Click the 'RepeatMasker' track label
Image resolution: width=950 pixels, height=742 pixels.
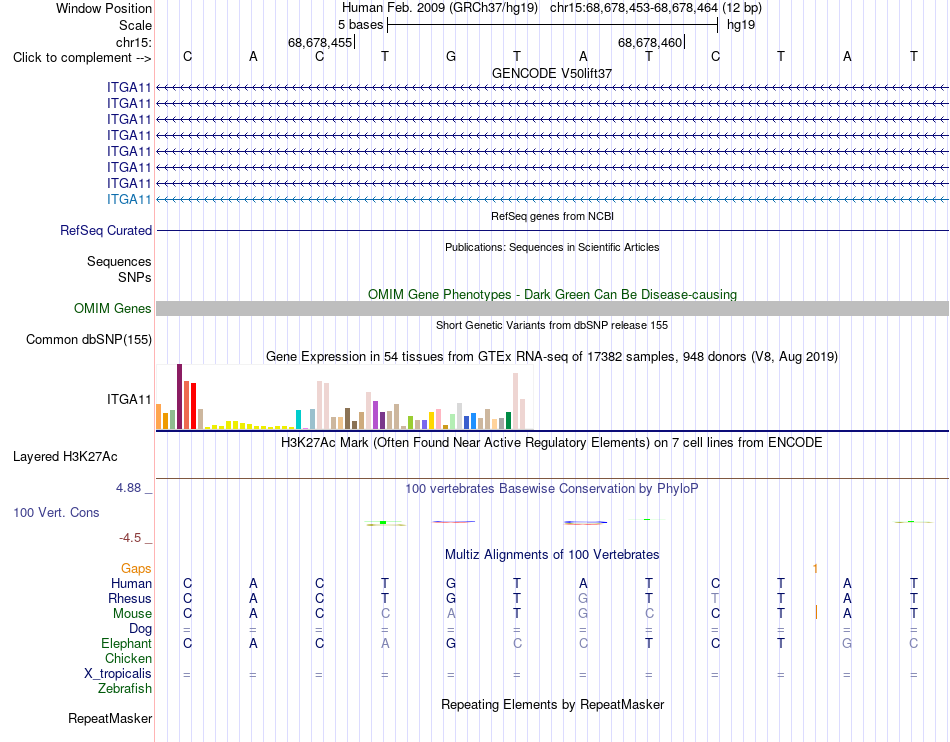click(x=110, y=719)
